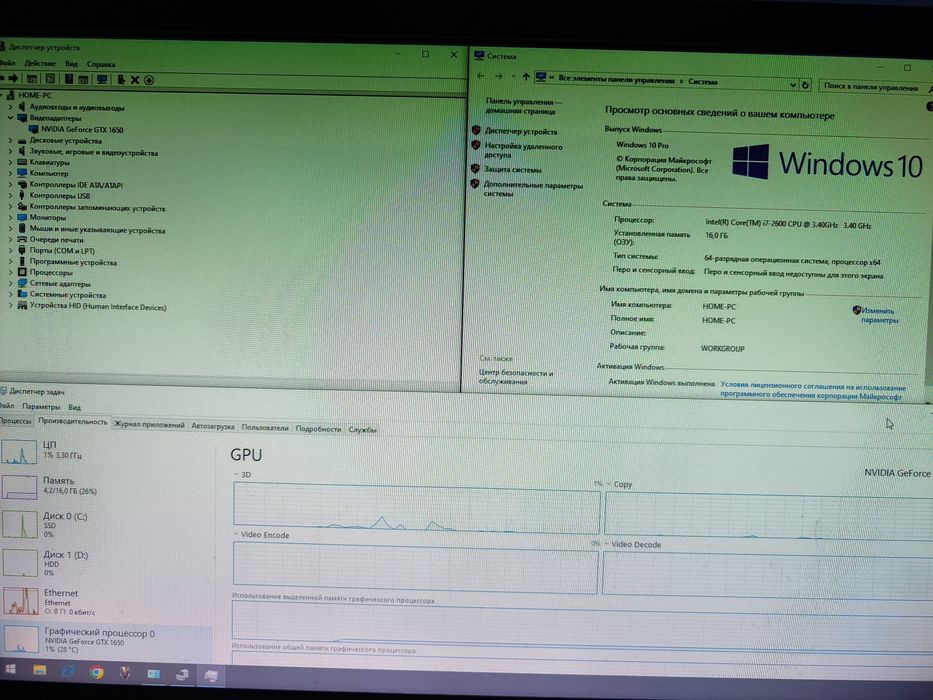Click the Device Manager help (question mark) toolbar icon
This screenshot has width=933, height=700.
pyautogui.click(x=69, y=79)
